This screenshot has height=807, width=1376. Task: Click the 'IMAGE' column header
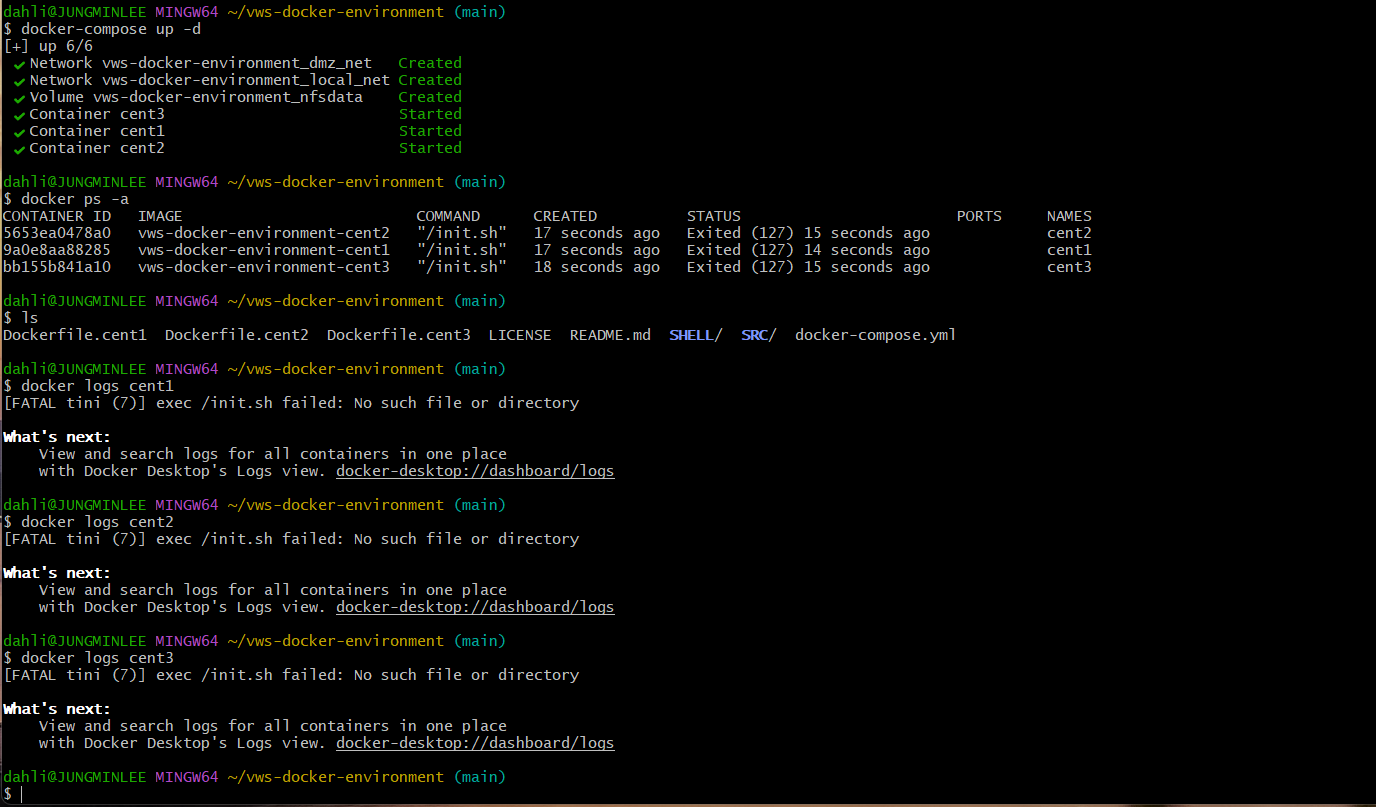pyautogui.click(x=160, y=216)
